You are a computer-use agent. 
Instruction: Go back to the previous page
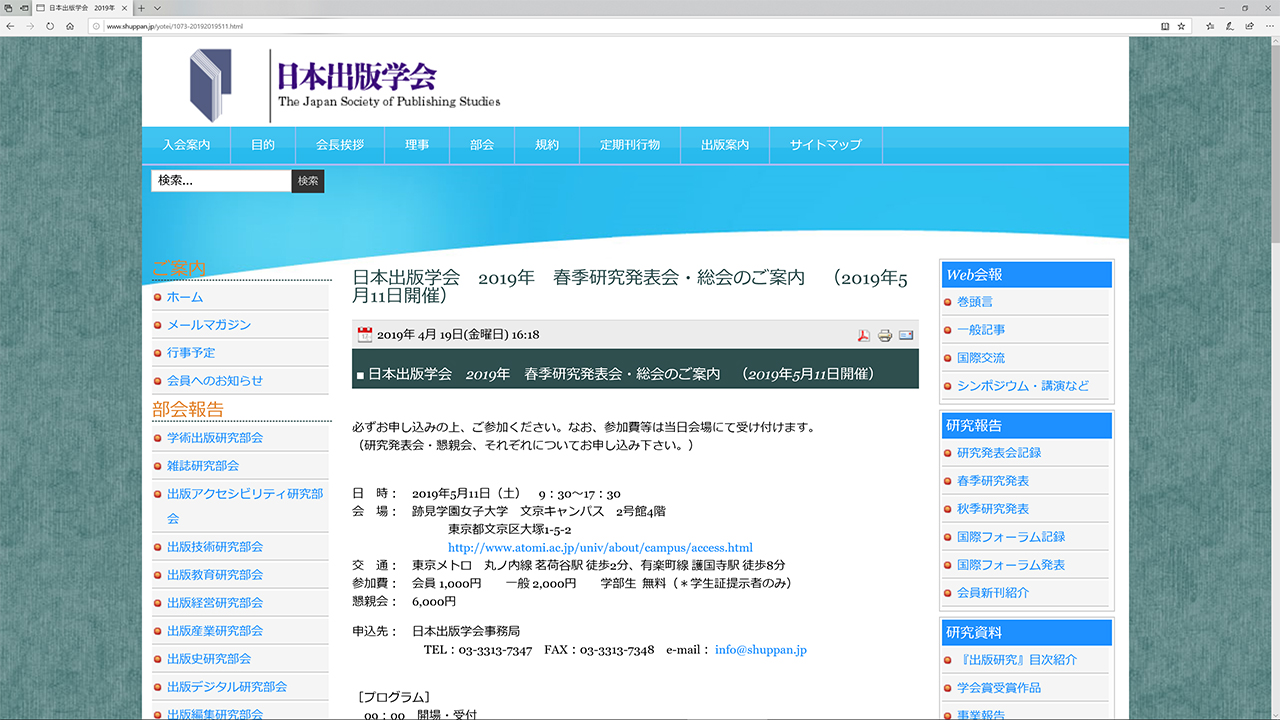pos(10,26)
